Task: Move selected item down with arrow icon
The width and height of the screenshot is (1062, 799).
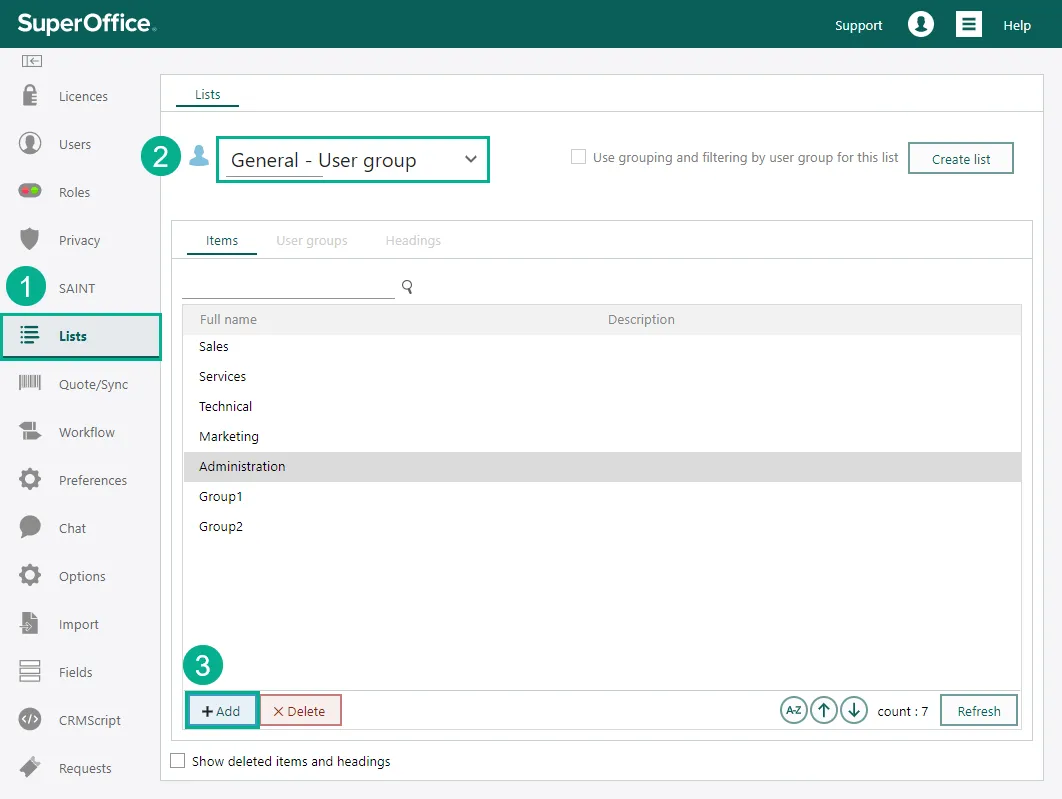Action: (853, 710)
